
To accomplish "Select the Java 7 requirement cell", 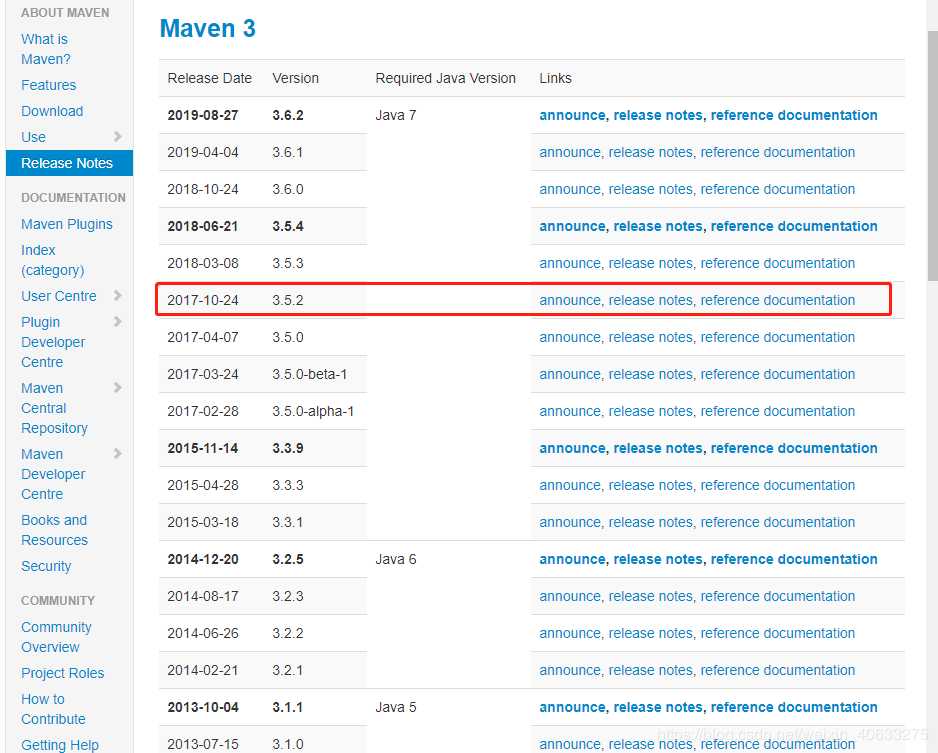I will (x=395, y=115).
